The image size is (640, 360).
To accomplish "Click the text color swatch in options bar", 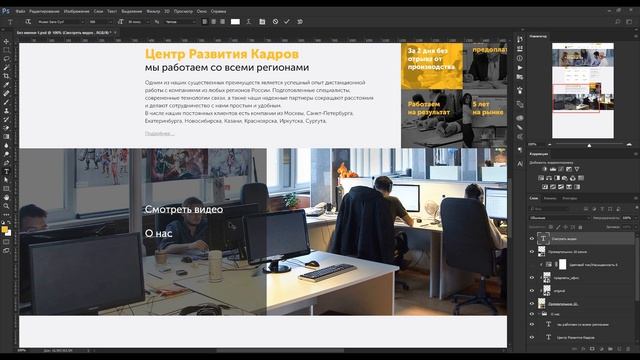I will [x=235, y=22].
